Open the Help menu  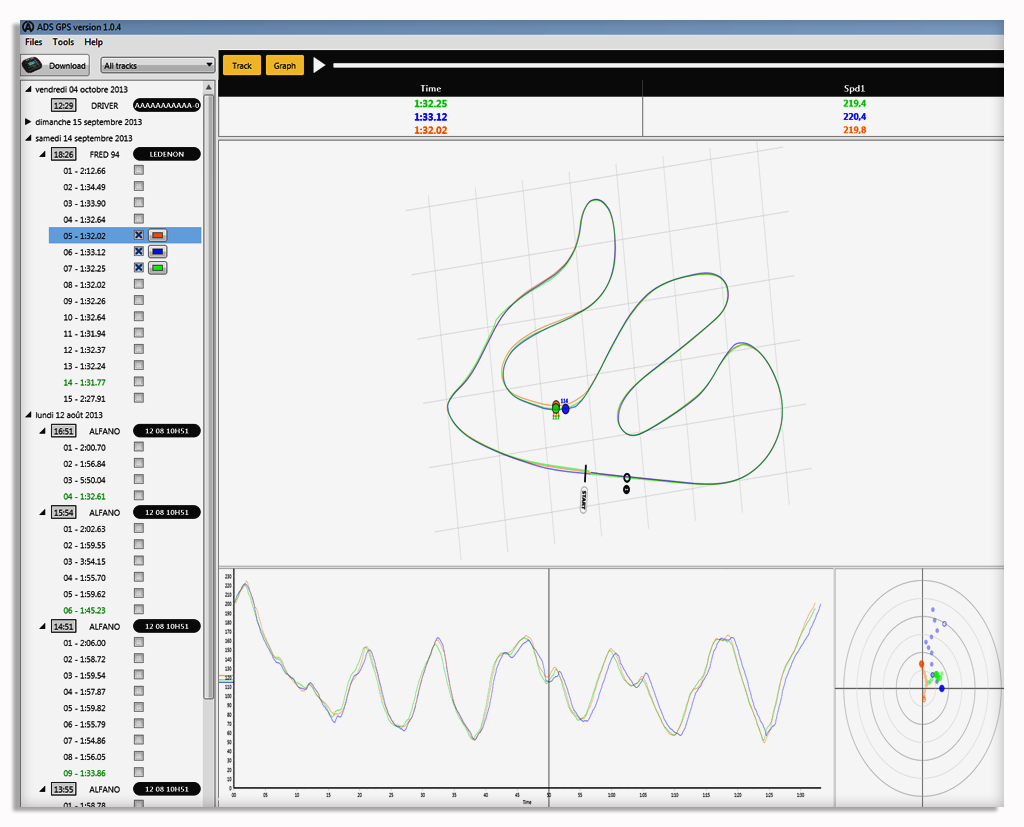(x=93, y=42)
